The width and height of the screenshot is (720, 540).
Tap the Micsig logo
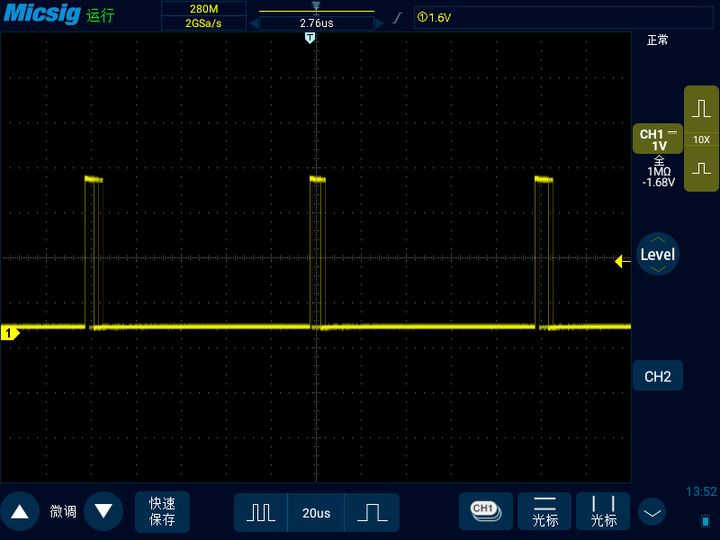[42, 13]
